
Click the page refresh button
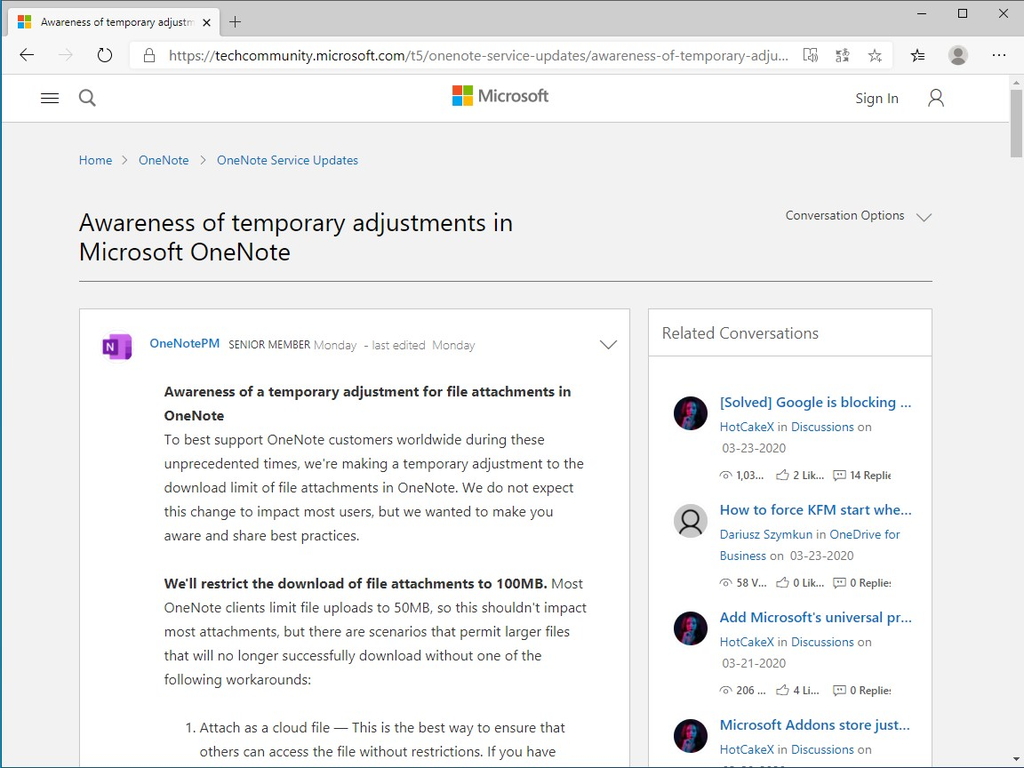105,55
